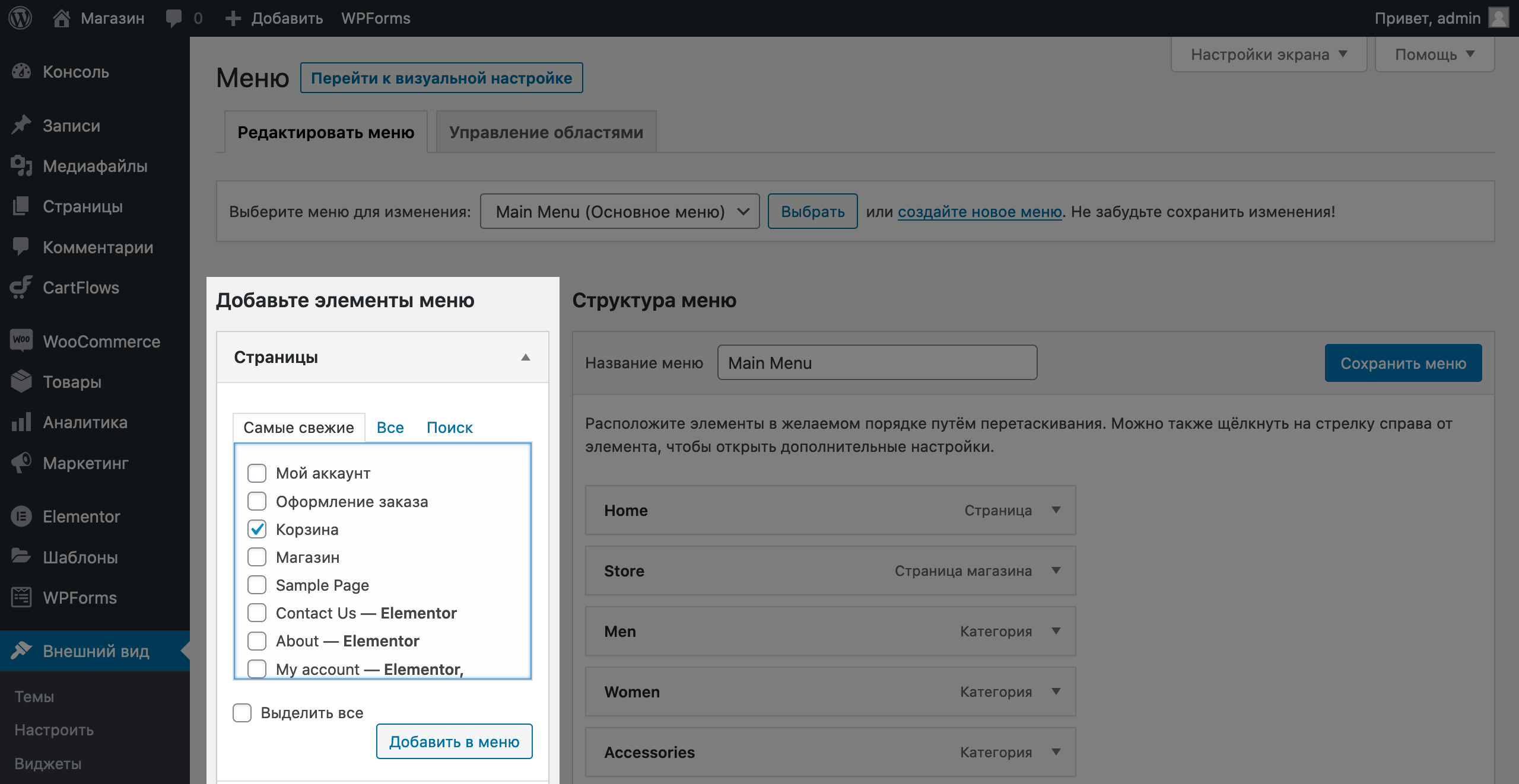Open Настроить submenu item

click(x=54, y=730)
